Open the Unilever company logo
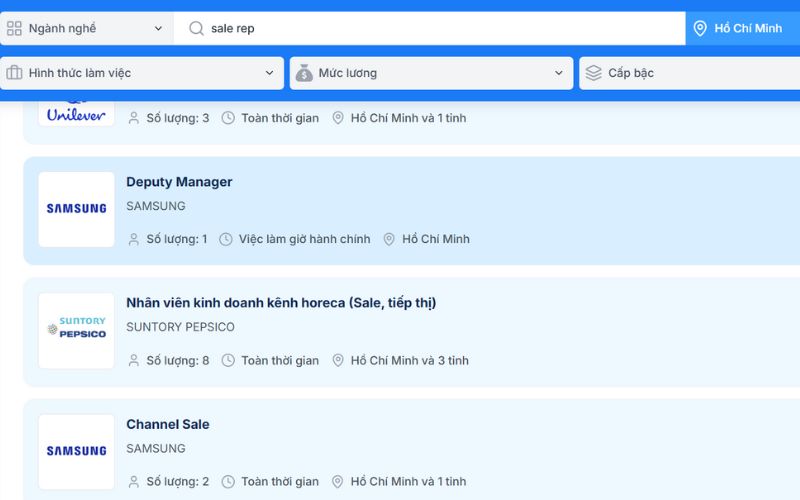 point(77,112)
